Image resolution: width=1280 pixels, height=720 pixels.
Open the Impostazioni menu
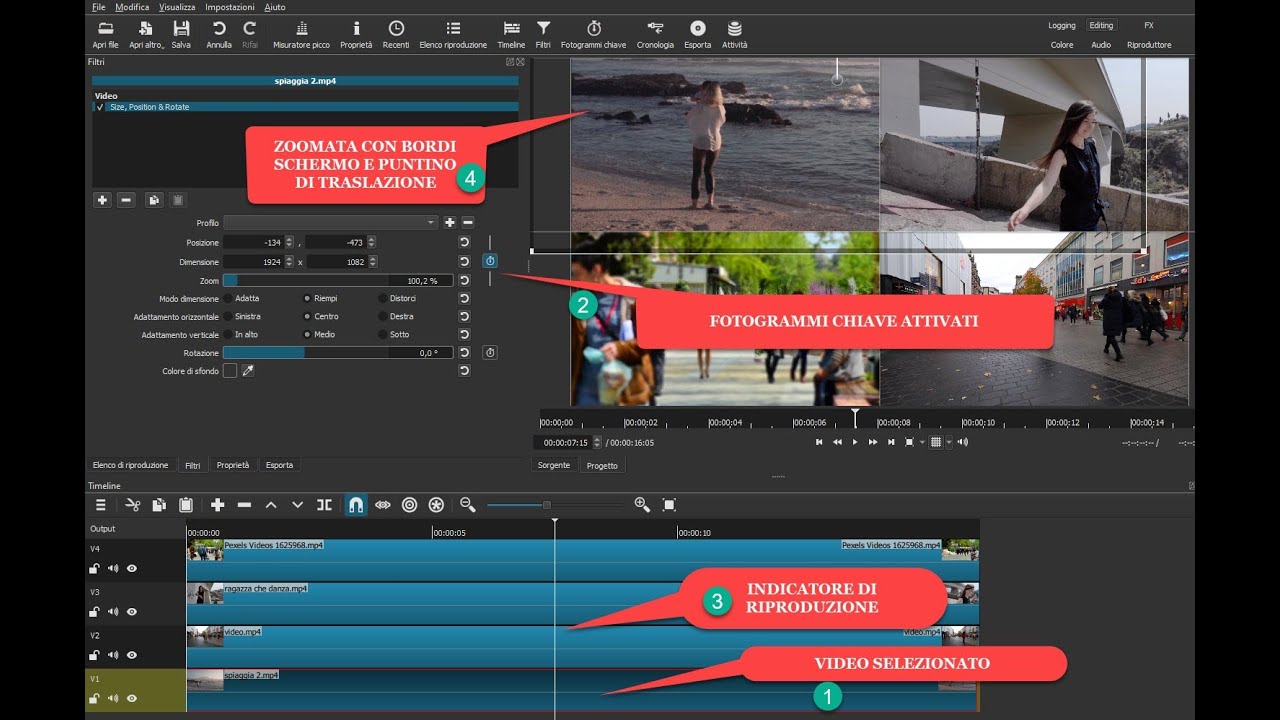coord(229,7)
